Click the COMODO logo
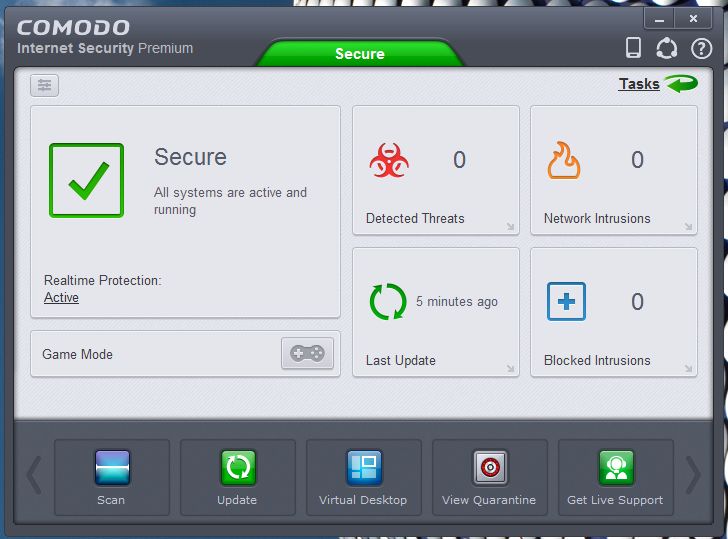This screenshot has width=728, height=539. coord(73,28)
